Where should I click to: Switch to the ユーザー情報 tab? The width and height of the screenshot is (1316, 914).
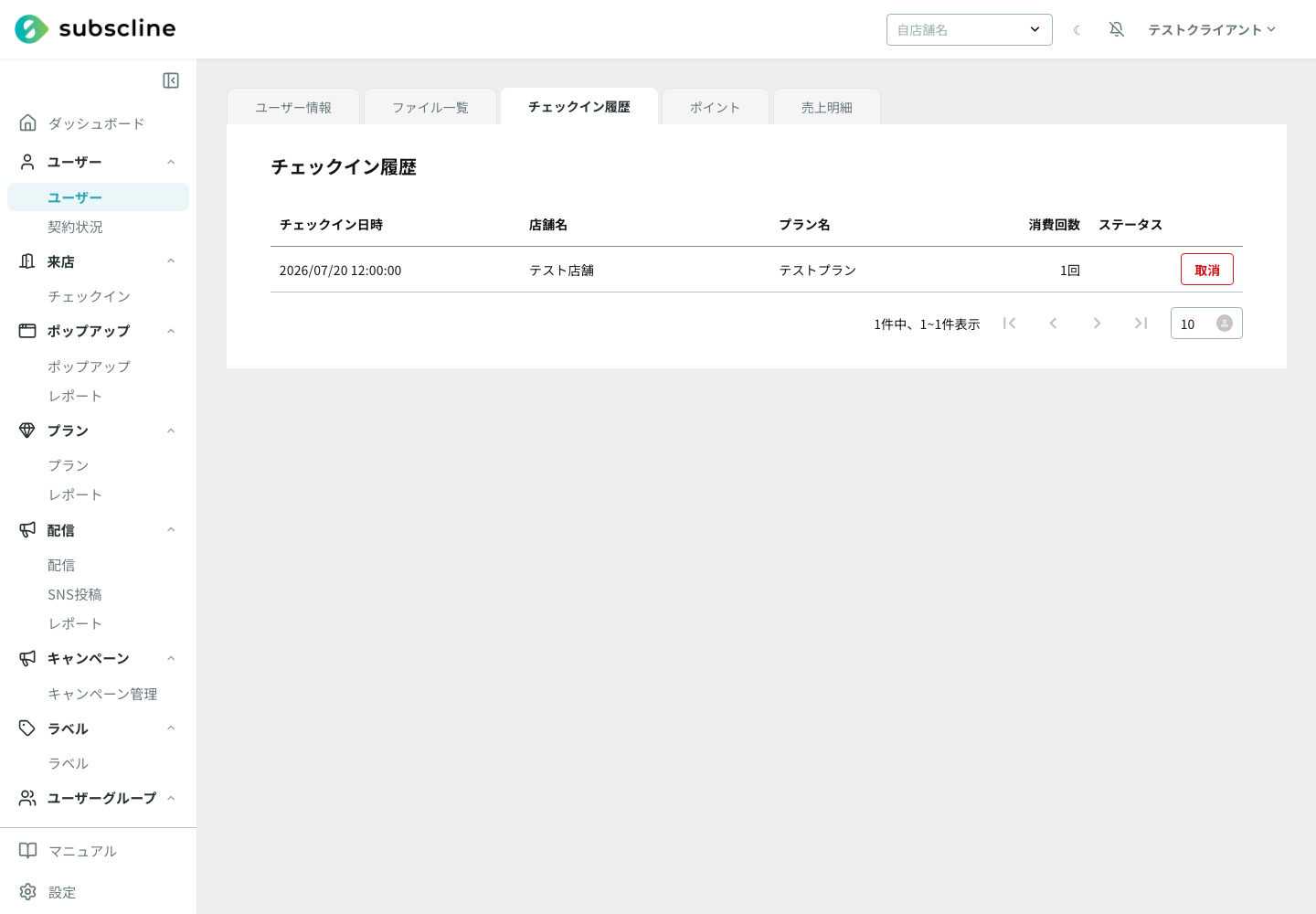293,107
